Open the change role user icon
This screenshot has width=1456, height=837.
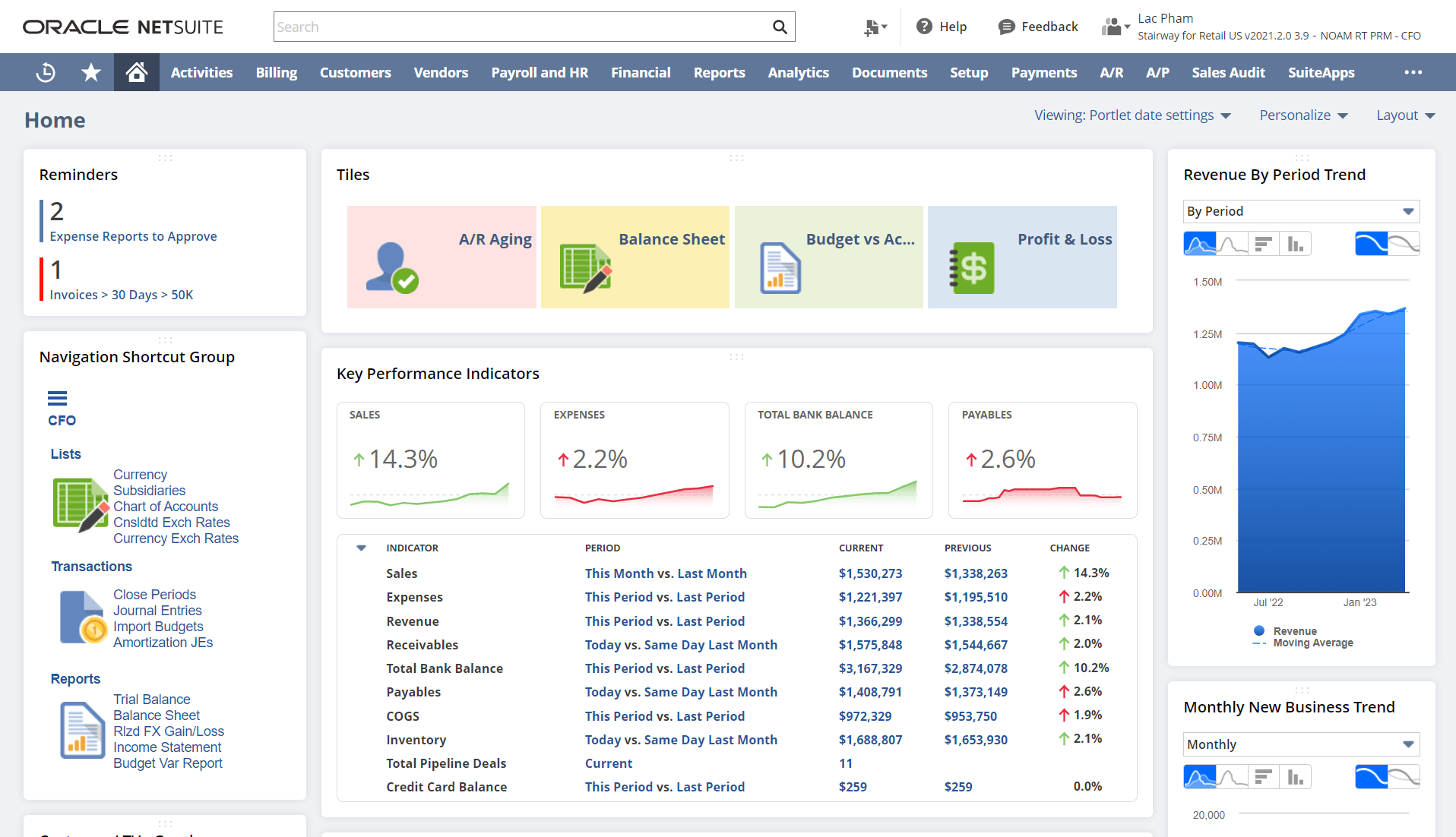(x=1116, y=27)
